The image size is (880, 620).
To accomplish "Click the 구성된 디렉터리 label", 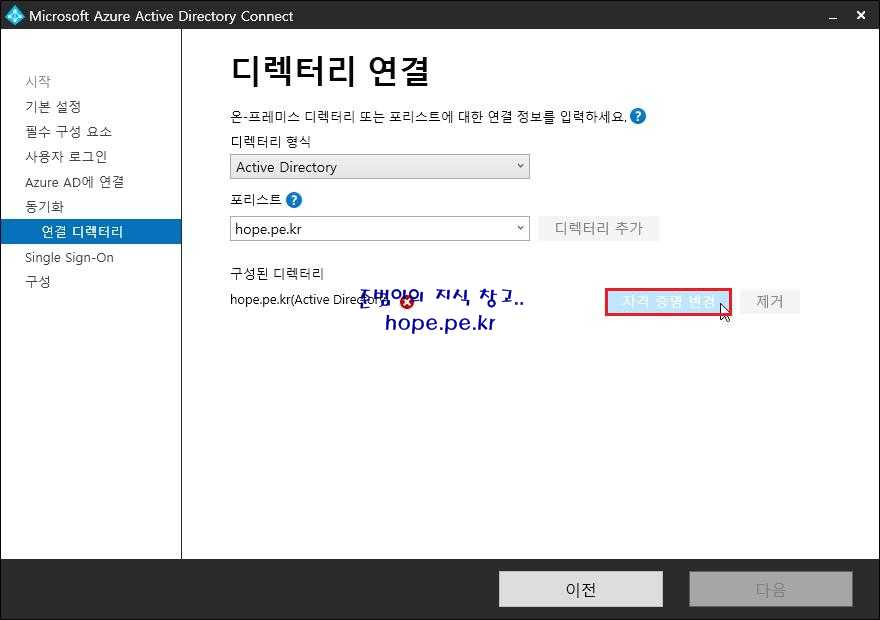I will coord(277,274).
